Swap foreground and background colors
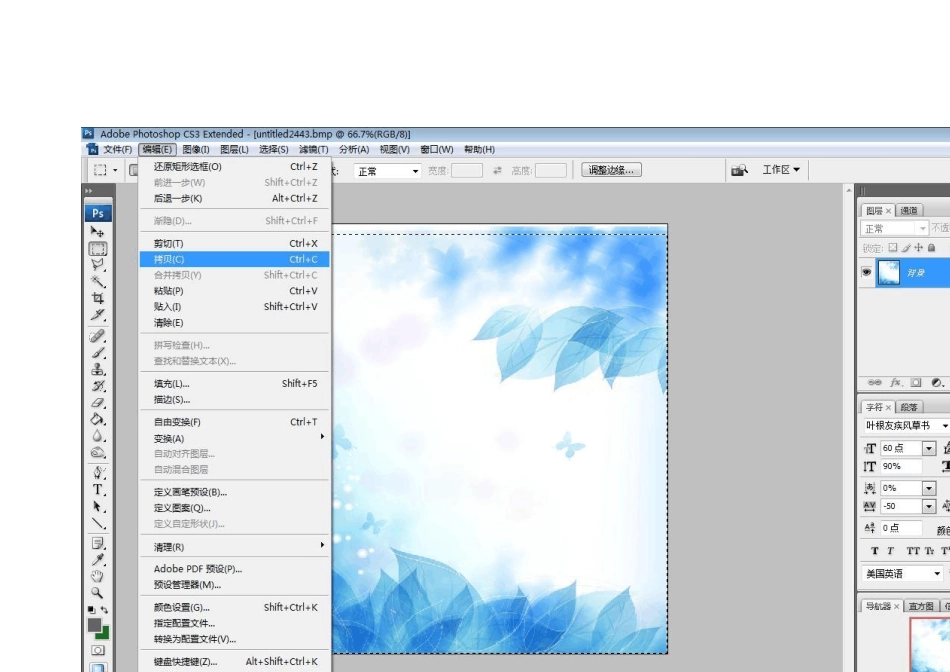950x672 pixels. (x=104, y=610)
